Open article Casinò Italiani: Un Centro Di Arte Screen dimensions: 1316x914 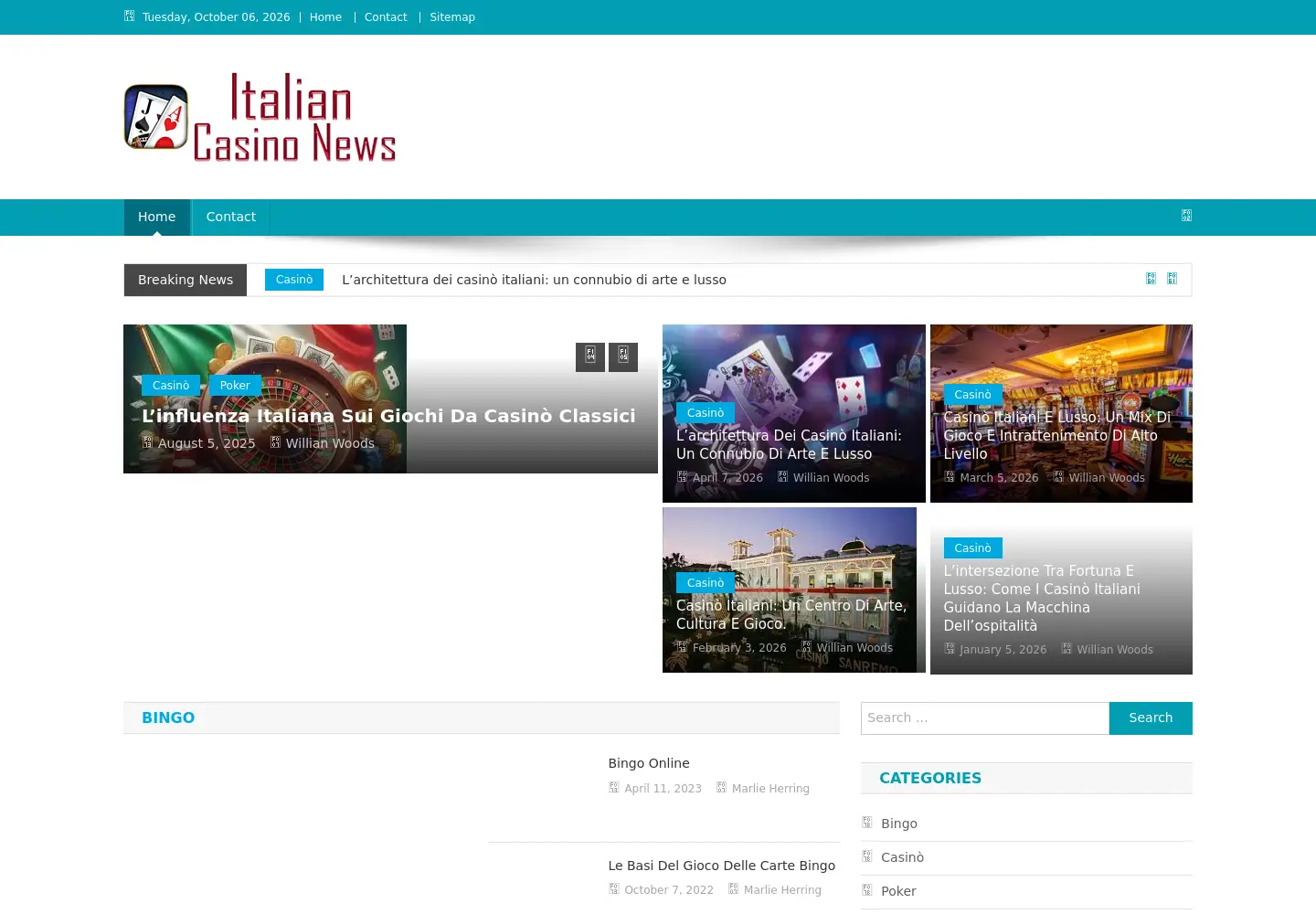click(791, 614)
